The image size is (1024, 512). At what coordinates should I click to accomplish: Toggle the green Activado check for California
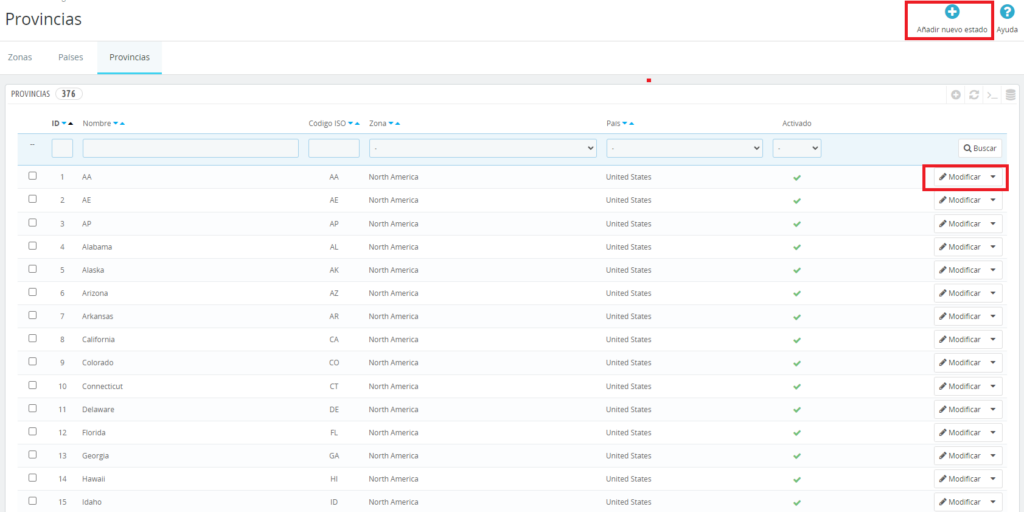[x=797, y=340]
